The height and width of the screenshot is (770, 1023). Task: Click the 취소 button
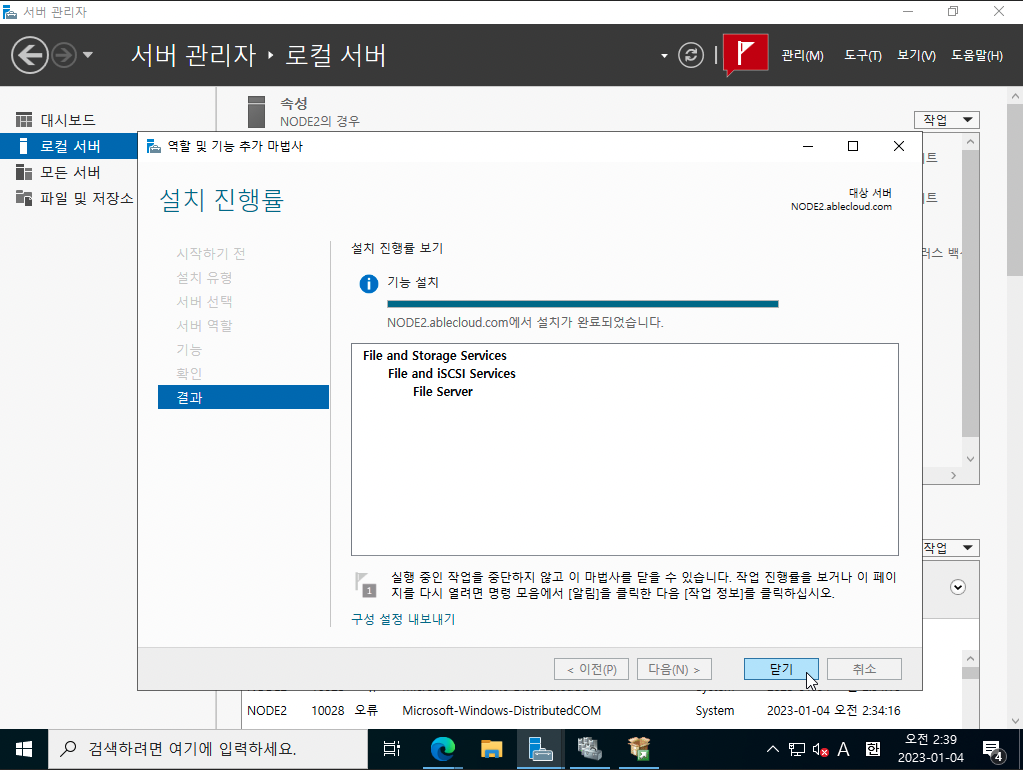pyautogui.click(x=864, y=669)
